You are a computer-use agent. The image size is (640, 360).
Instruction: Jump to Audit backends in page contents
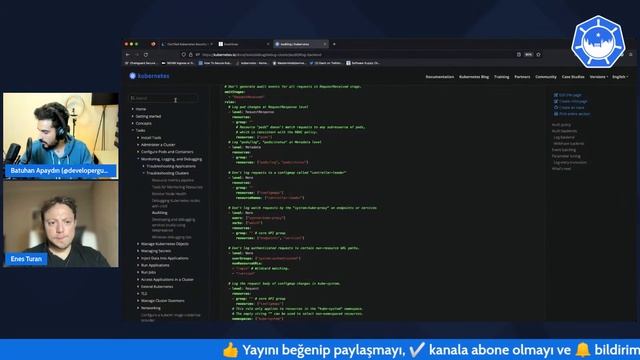(564, 131)
